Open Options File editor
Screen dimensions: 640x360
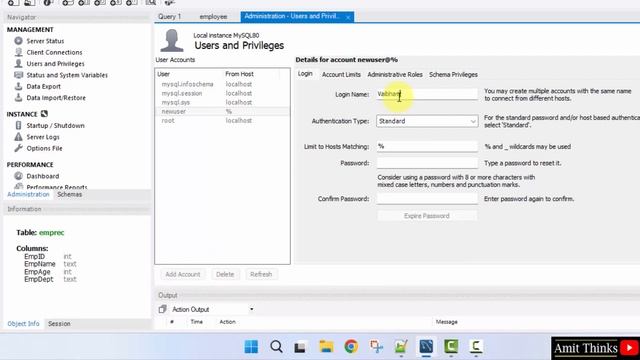[x=44, y=149]
